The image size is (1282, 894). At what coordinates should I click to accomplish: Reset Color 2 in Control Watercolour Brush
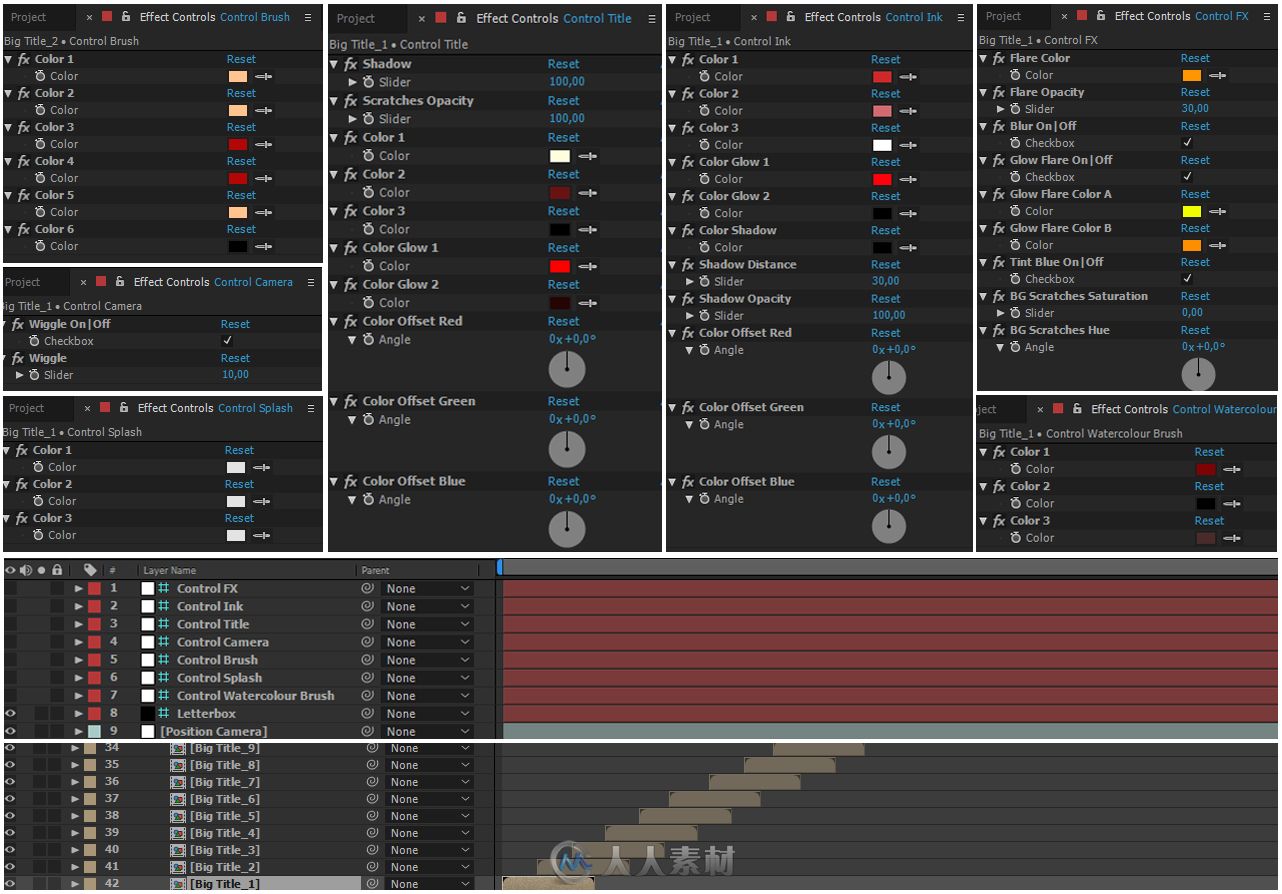[x=1209, y=486]
